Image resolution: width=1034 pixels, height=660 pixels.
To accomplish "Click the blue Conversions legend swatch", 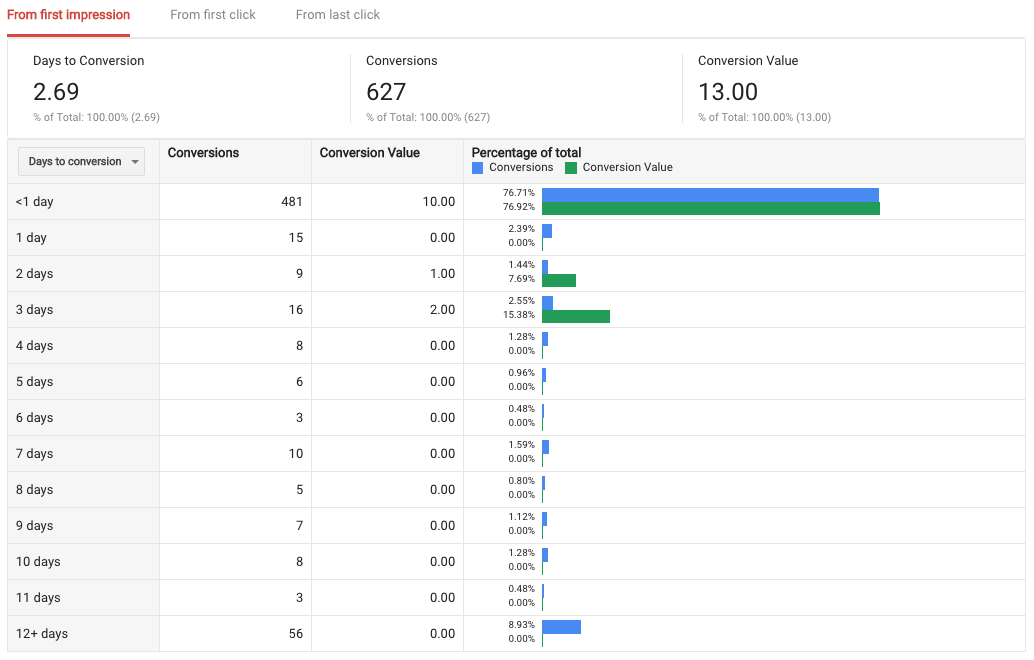I will point(478,168).
